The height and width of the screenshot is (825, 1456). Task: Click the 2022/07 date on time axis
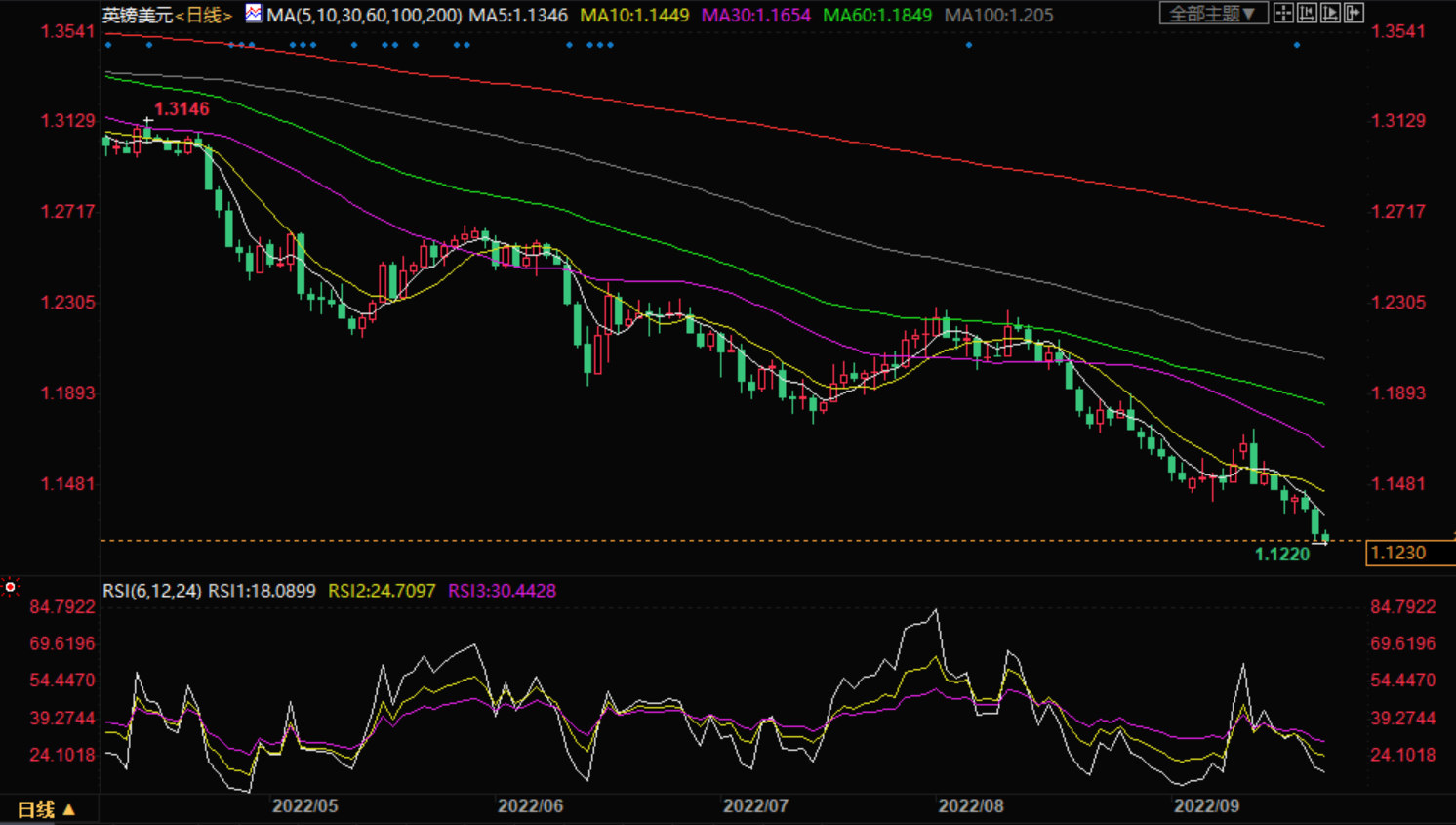pos(755,805)
